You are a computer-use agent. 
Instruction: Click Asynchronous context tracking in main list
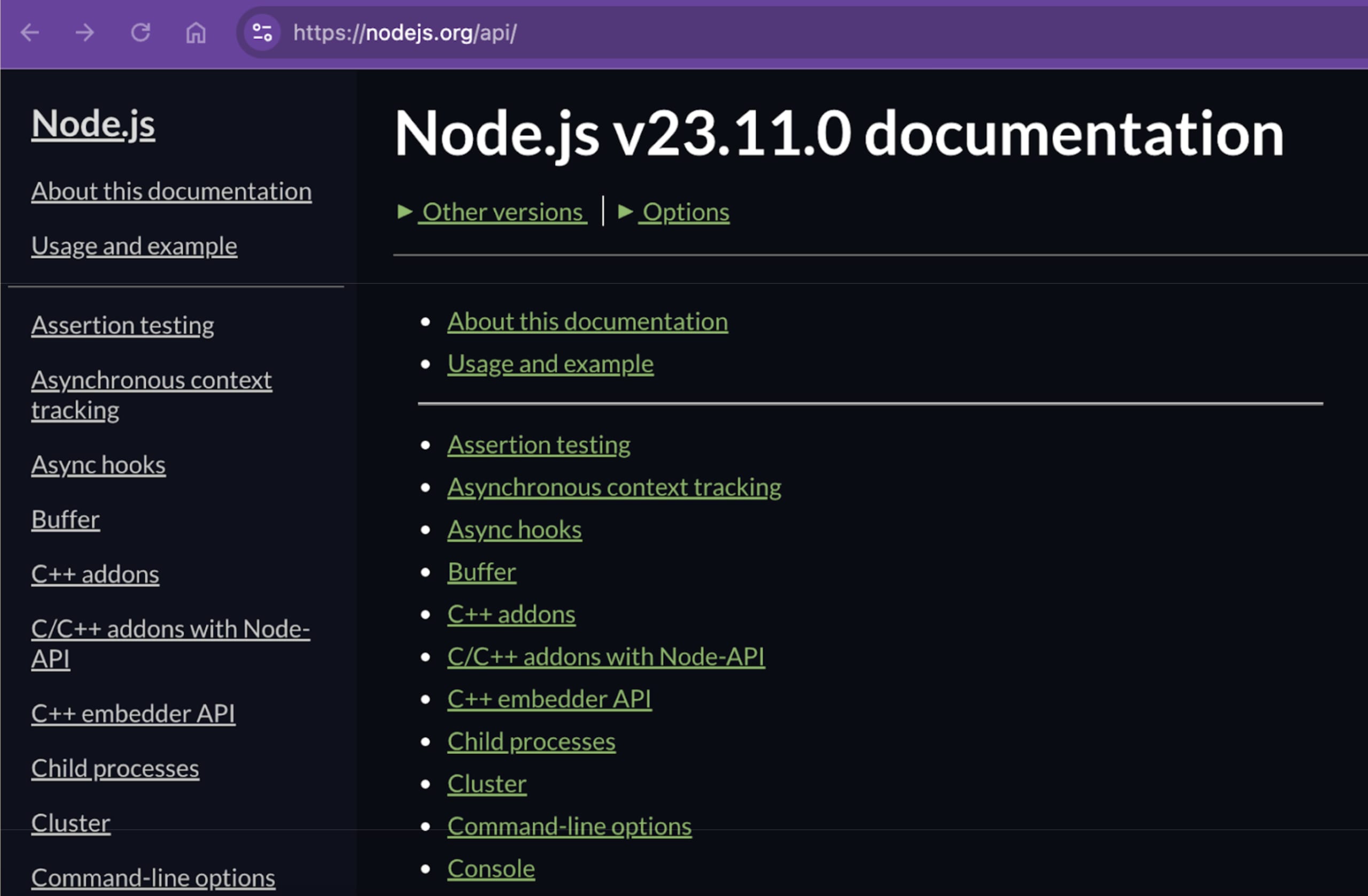(x=615, y=487)
